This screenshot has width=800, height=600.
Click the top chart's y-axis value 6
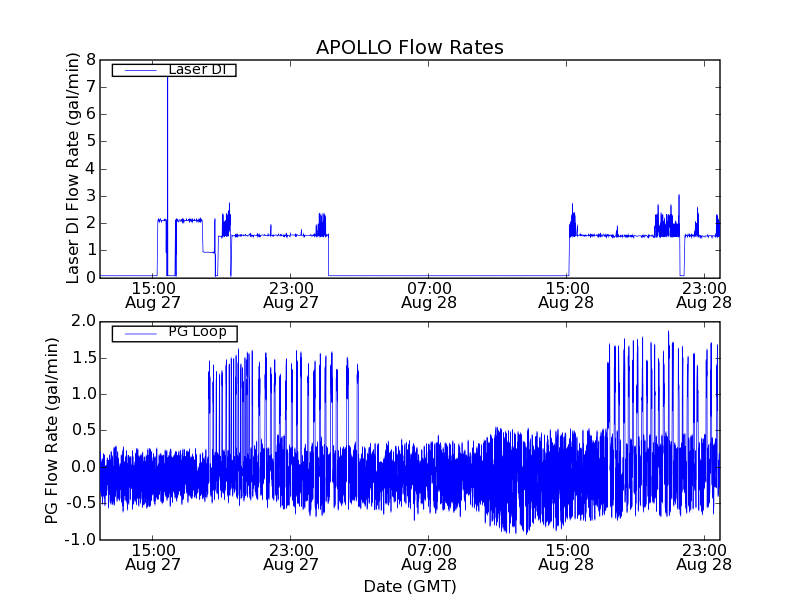pos(91,114)
